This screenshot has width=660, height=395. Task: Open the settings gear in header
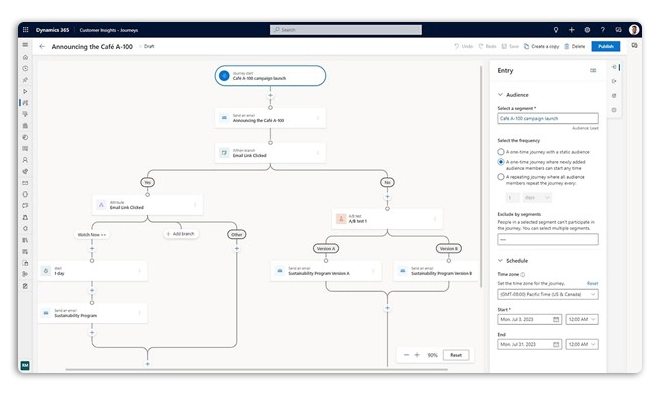pos(587,30)
